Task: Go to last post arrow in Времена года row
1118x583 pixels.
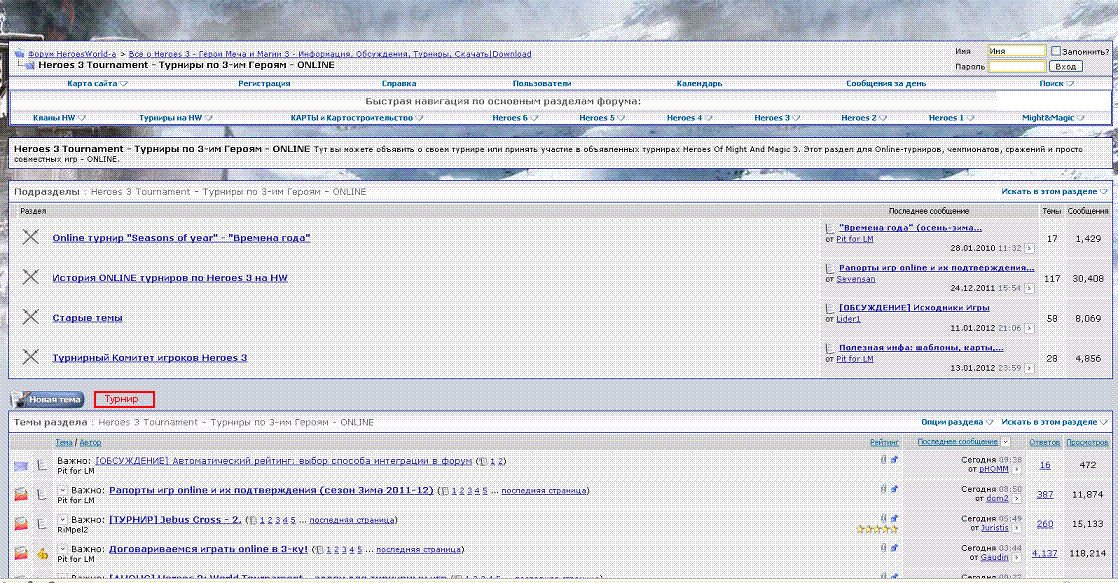Action: [x=1030, y=248]
